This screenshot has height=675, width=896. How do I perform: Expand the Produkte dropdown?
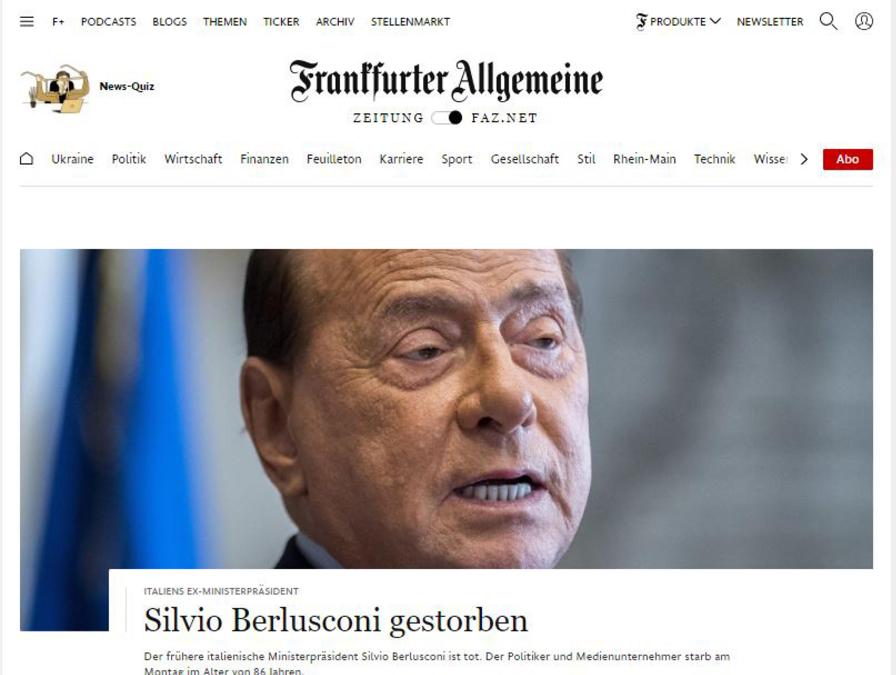pos(678,22)
